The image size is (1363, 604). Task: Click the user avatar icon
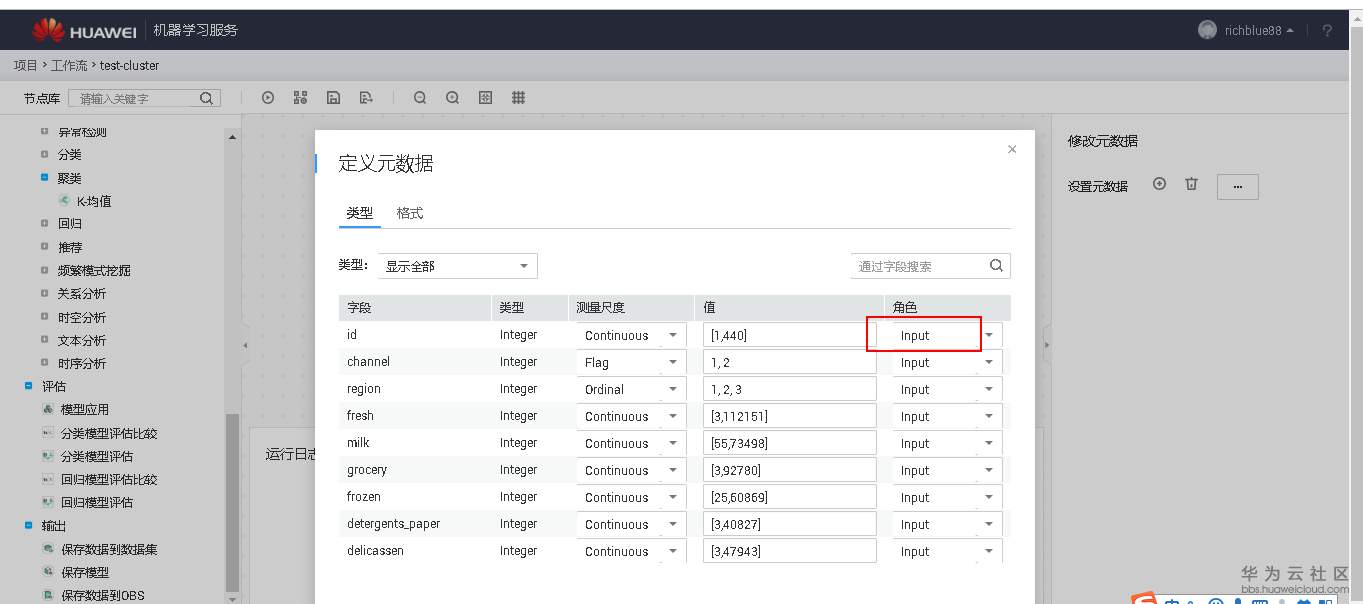click(1207, 30)
